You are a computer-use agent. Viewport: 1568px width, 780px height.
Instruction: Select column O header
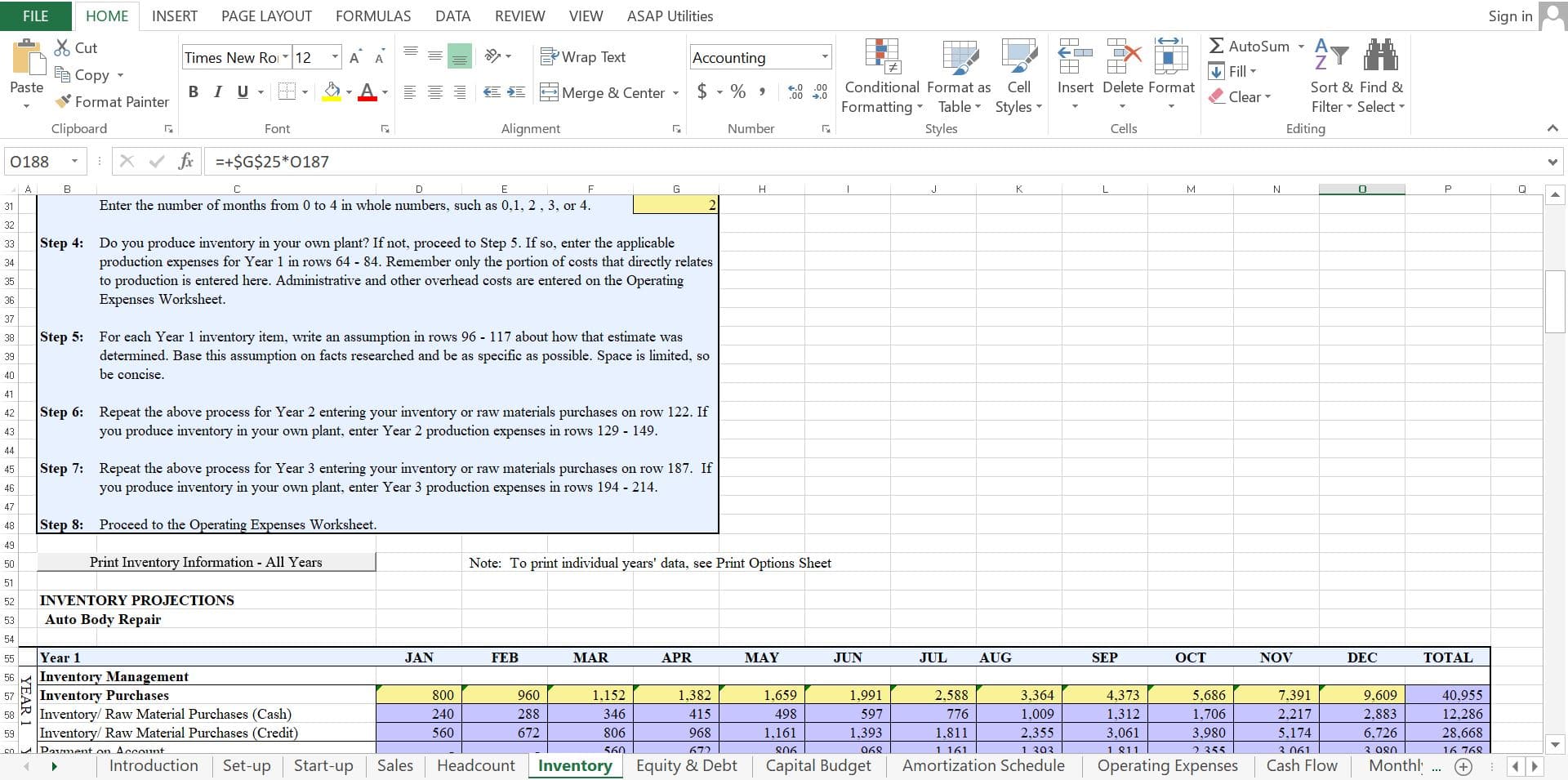(1361, 189)
